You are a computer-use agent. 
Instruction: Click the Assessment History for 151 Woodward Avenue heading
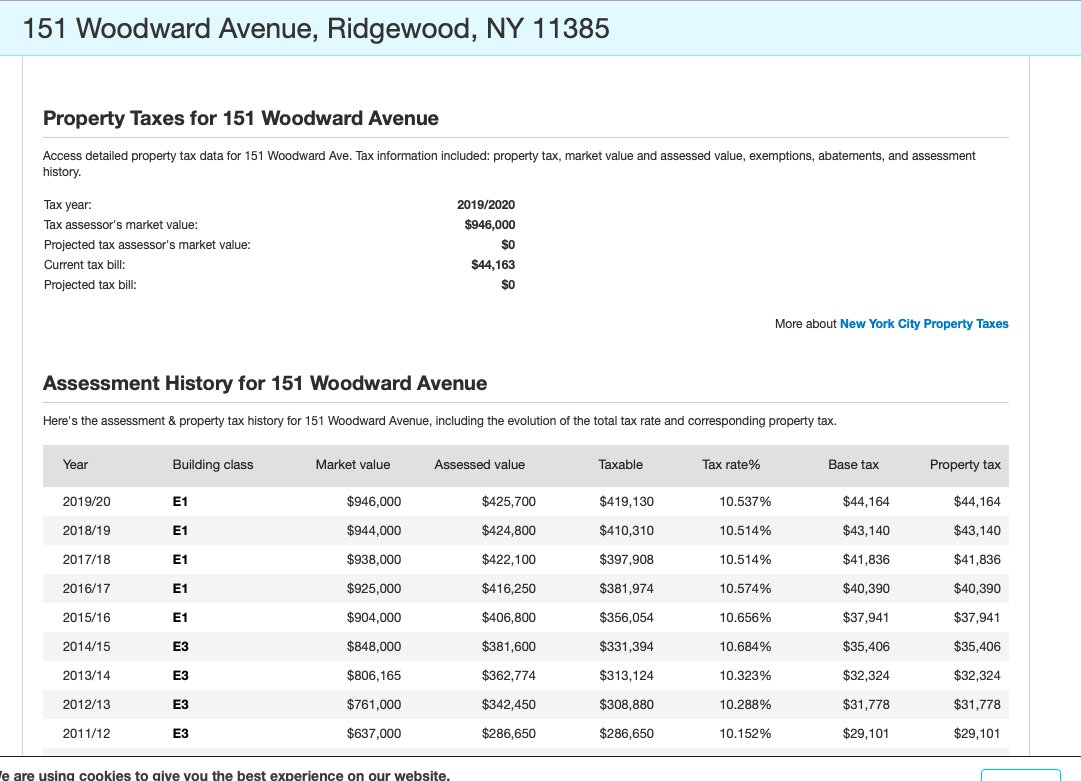[x=265, y=383]
